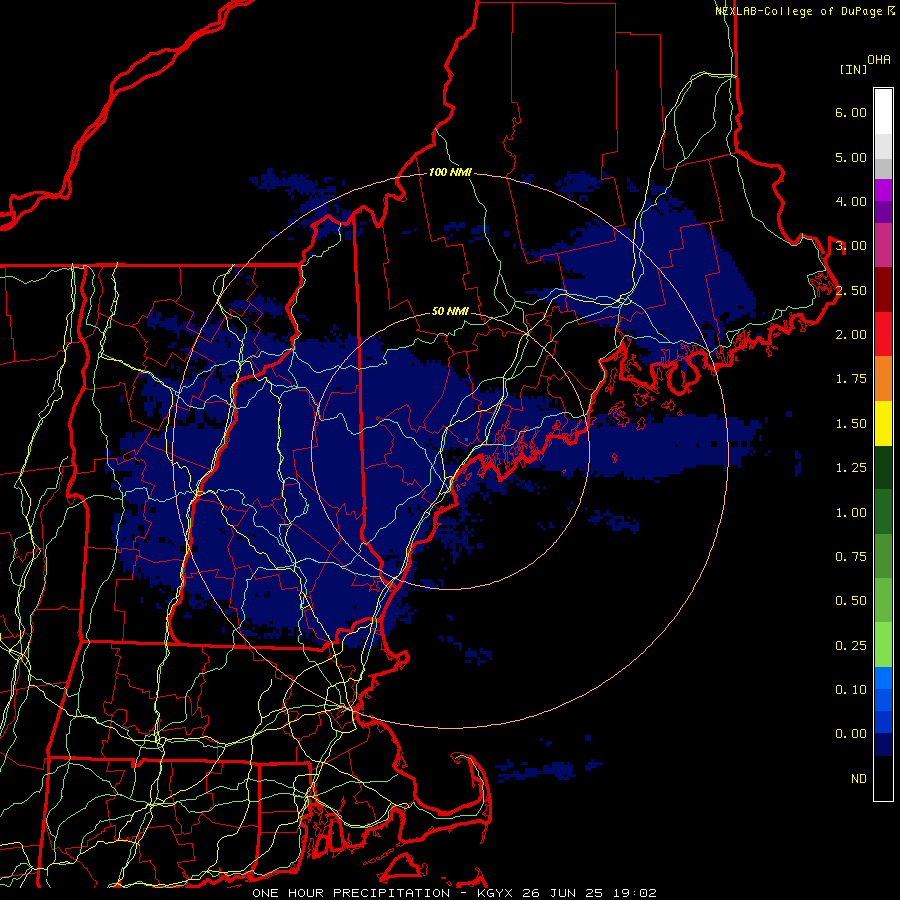900x900 pixels.
Task: Click the 2.00 legend value
Action: (851, 335)
